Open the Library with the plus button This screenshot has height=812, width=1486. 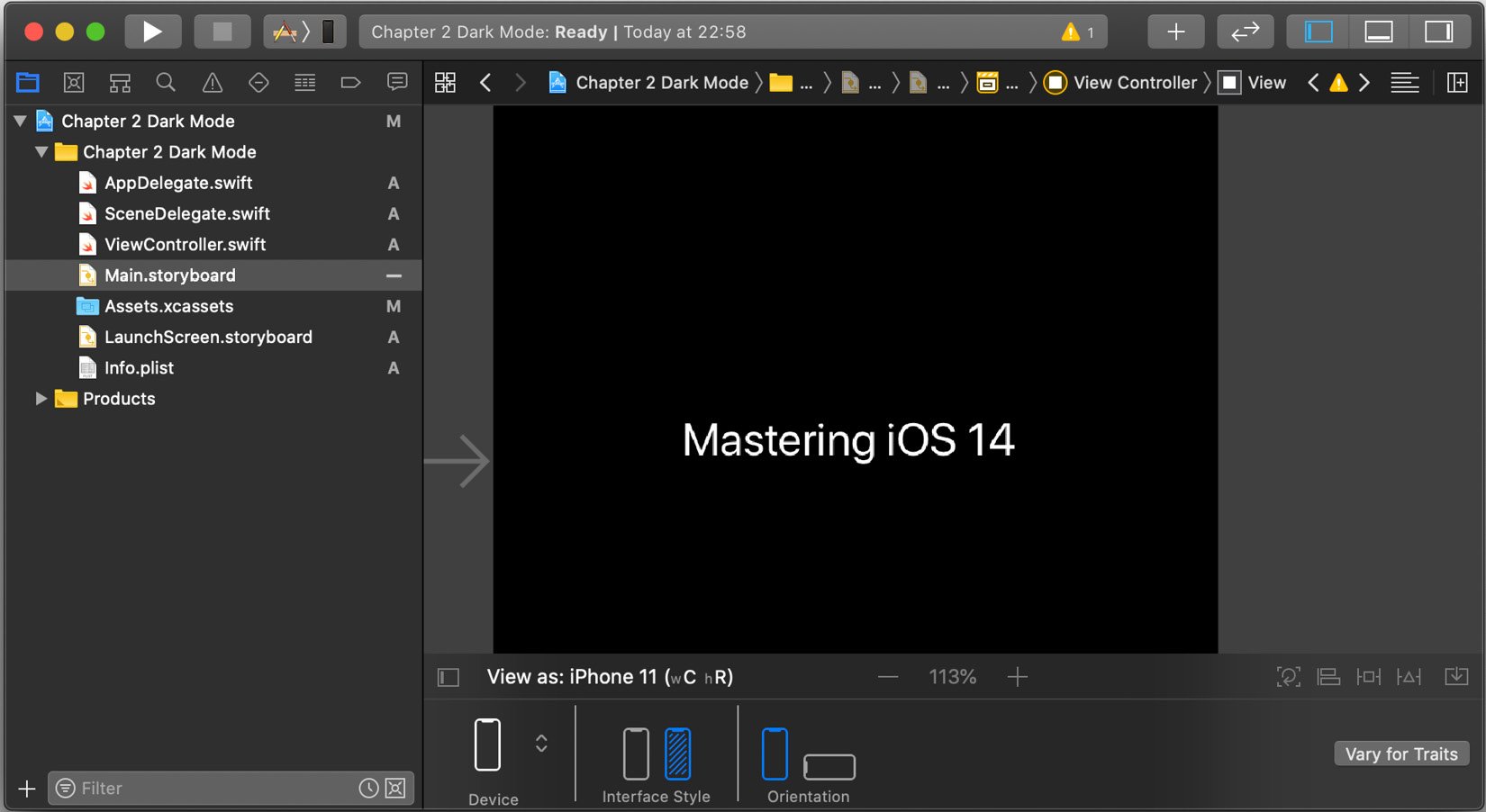coord(1176,32)
